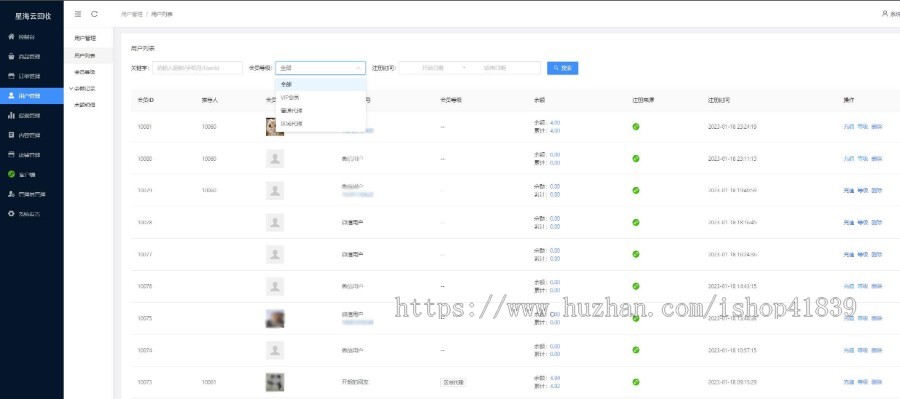Click the 区域代理 tag in row 10073
The height and width of the screenshot is (399, 900).
pos(453,382)
